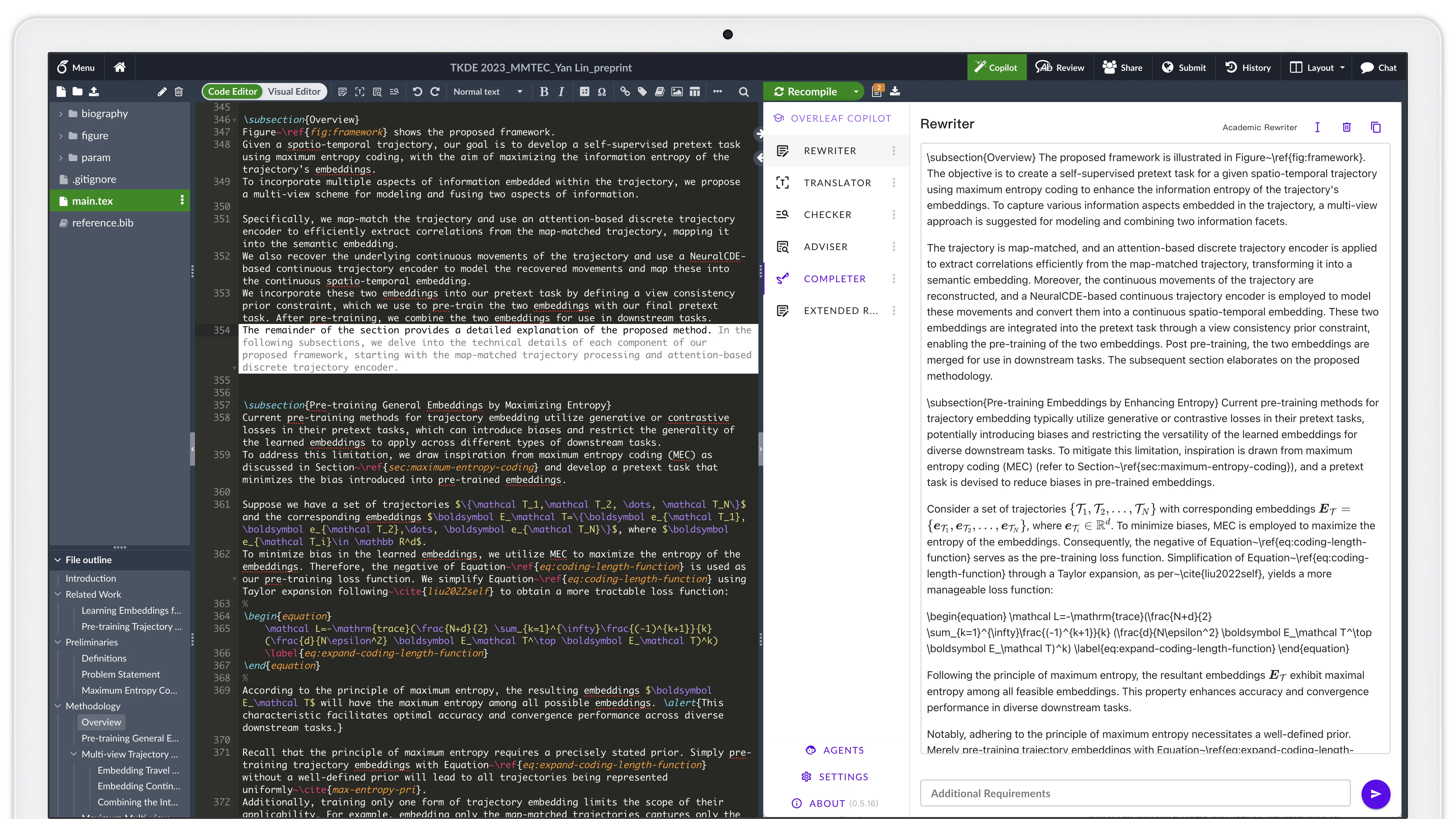Insert a math formula with the equation icon
This screenshot has width=1456, height=819.
(584, 91)
